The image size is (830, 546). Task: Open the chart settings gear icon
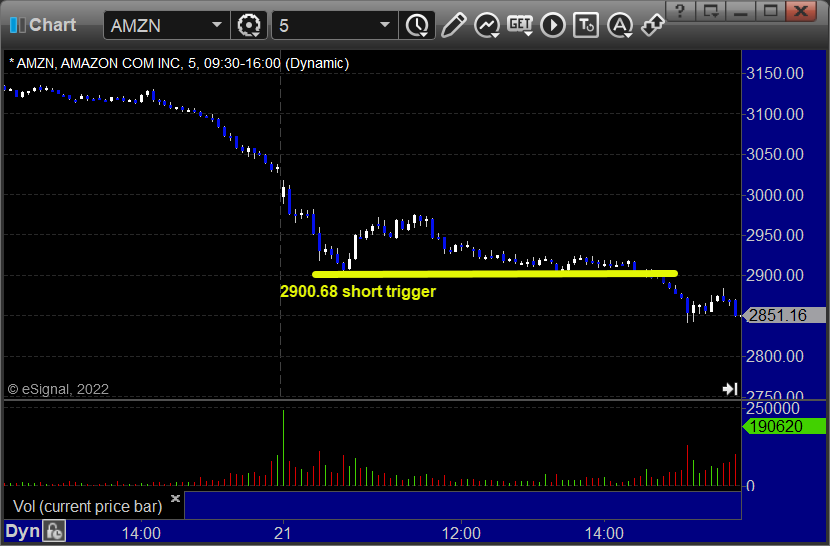(x=249, y=25)
